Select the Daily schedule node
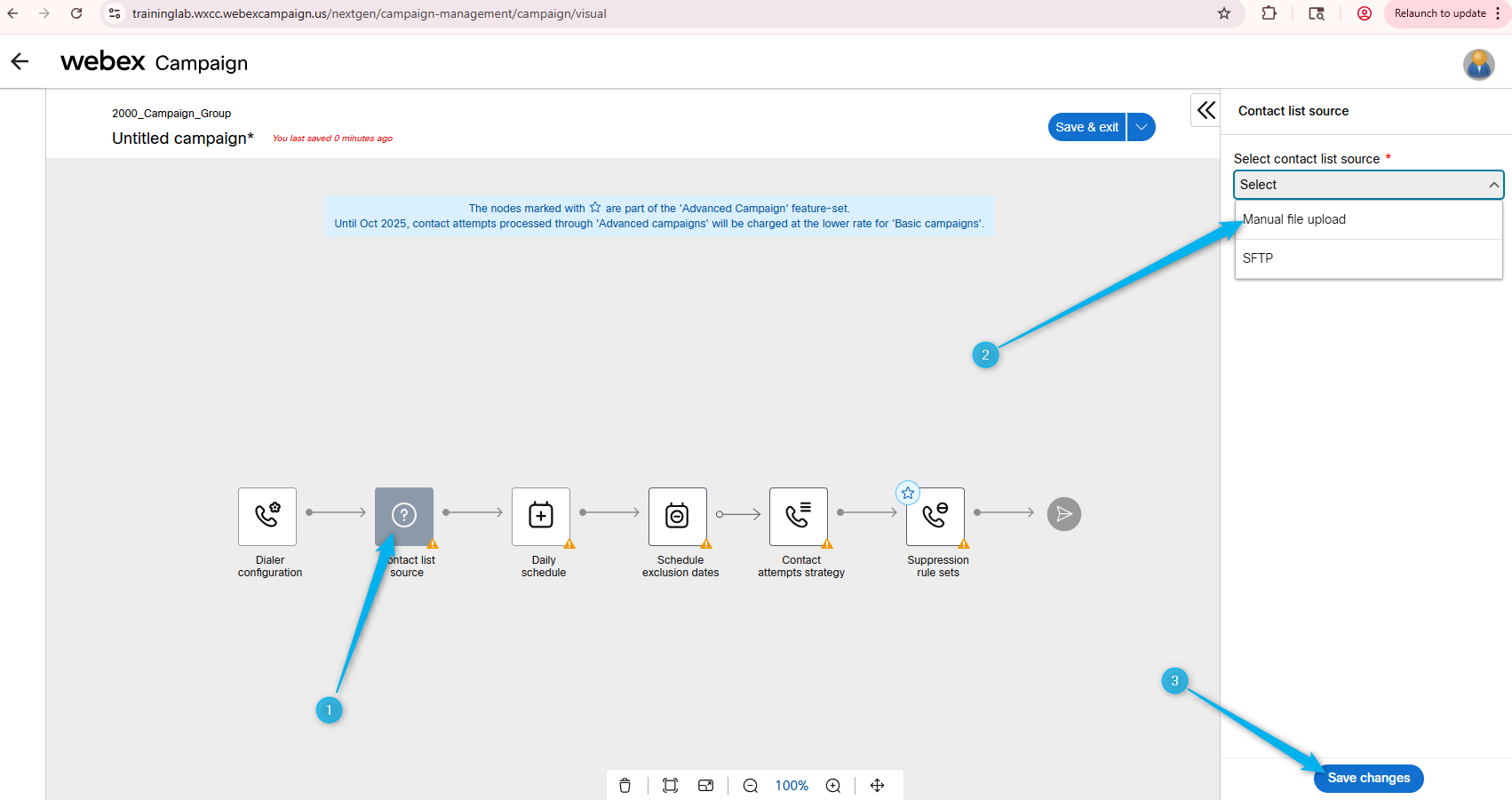 [x=541, y=516]
